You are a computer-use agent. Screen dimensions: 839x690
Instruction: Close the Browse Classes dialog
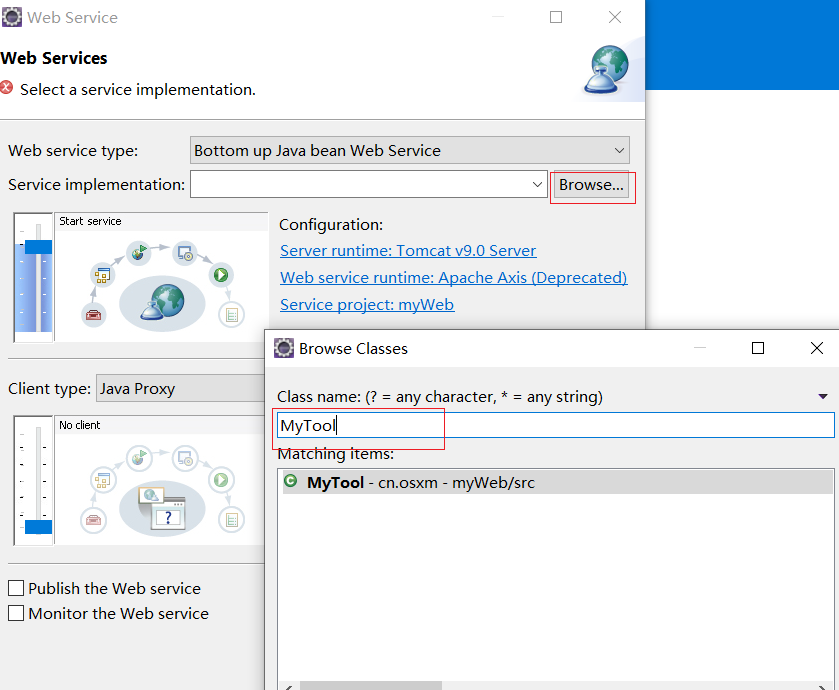(817, 348)
